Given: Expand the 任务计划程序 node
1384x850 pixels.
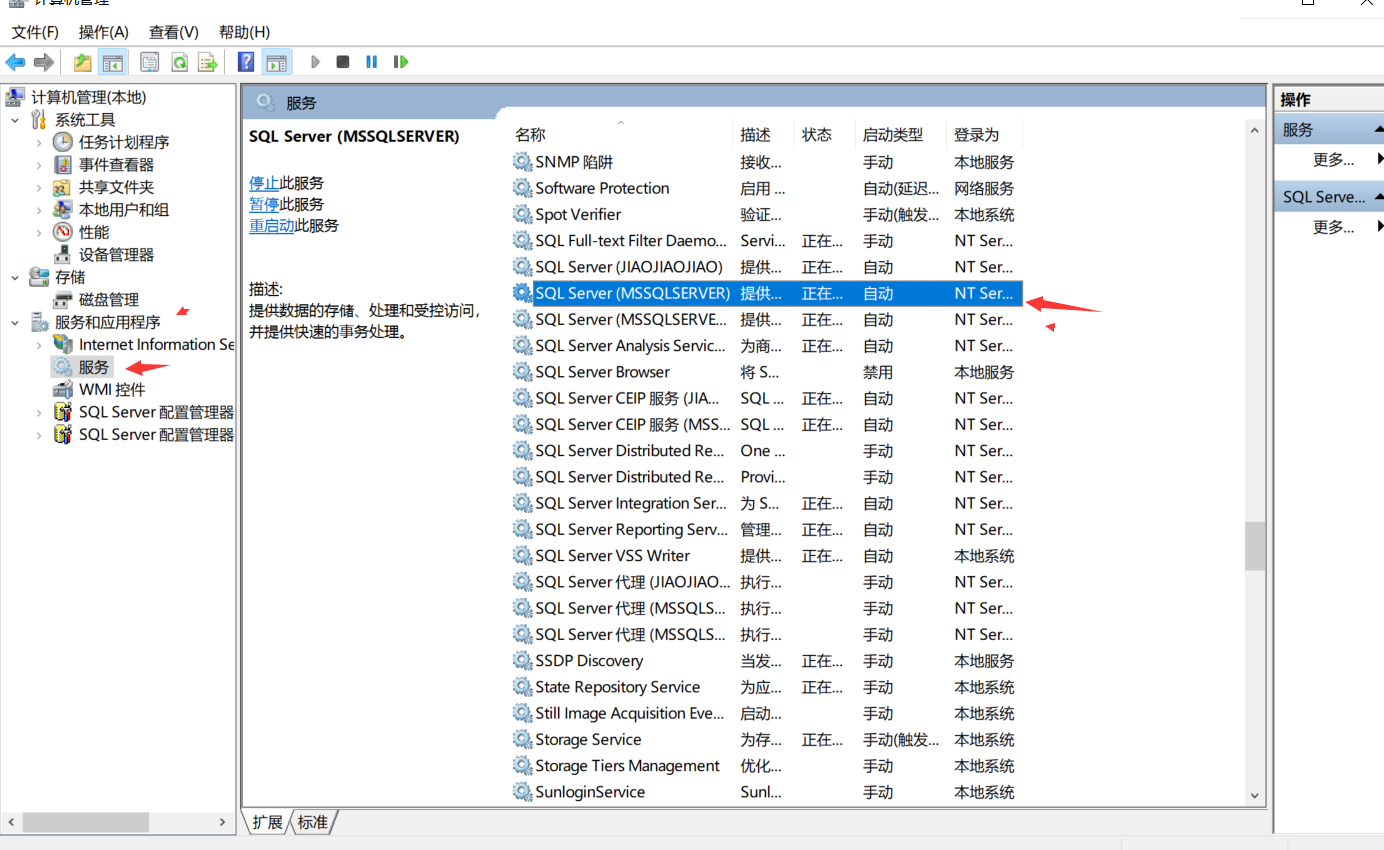Looking at the screenshot, I should point(39,142).
